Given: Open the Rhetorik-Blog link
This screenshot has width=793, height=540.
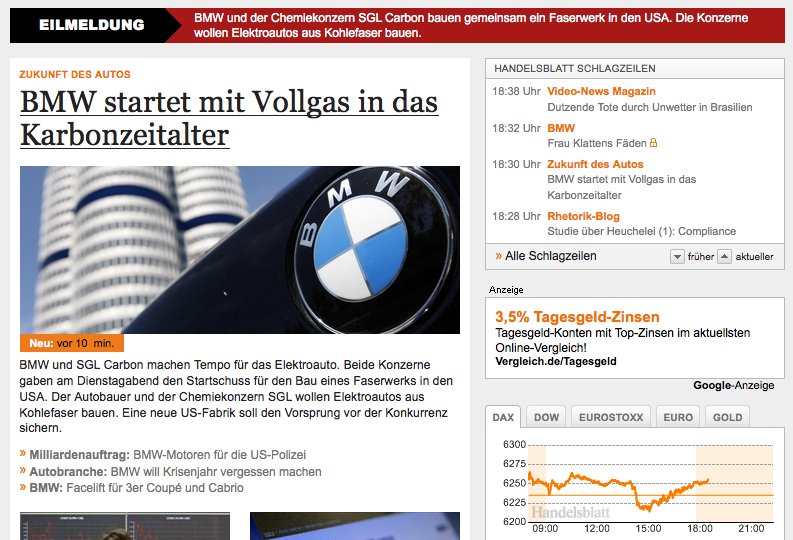Looking at the screenshot, I should tap(583, 216).
